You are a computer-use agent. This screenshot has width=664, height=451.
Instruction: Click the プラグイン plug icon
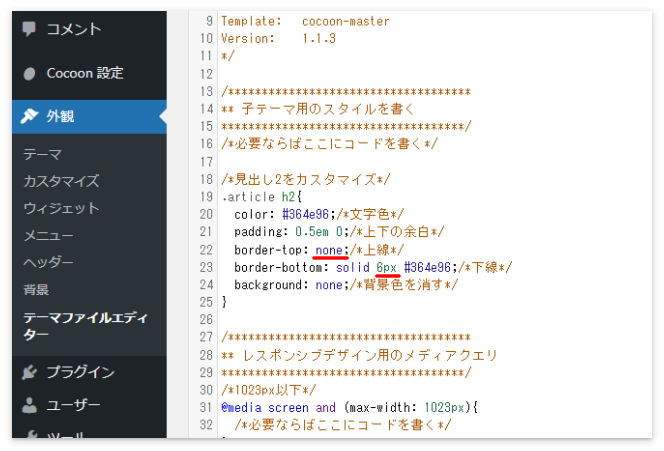pos(29,372)
